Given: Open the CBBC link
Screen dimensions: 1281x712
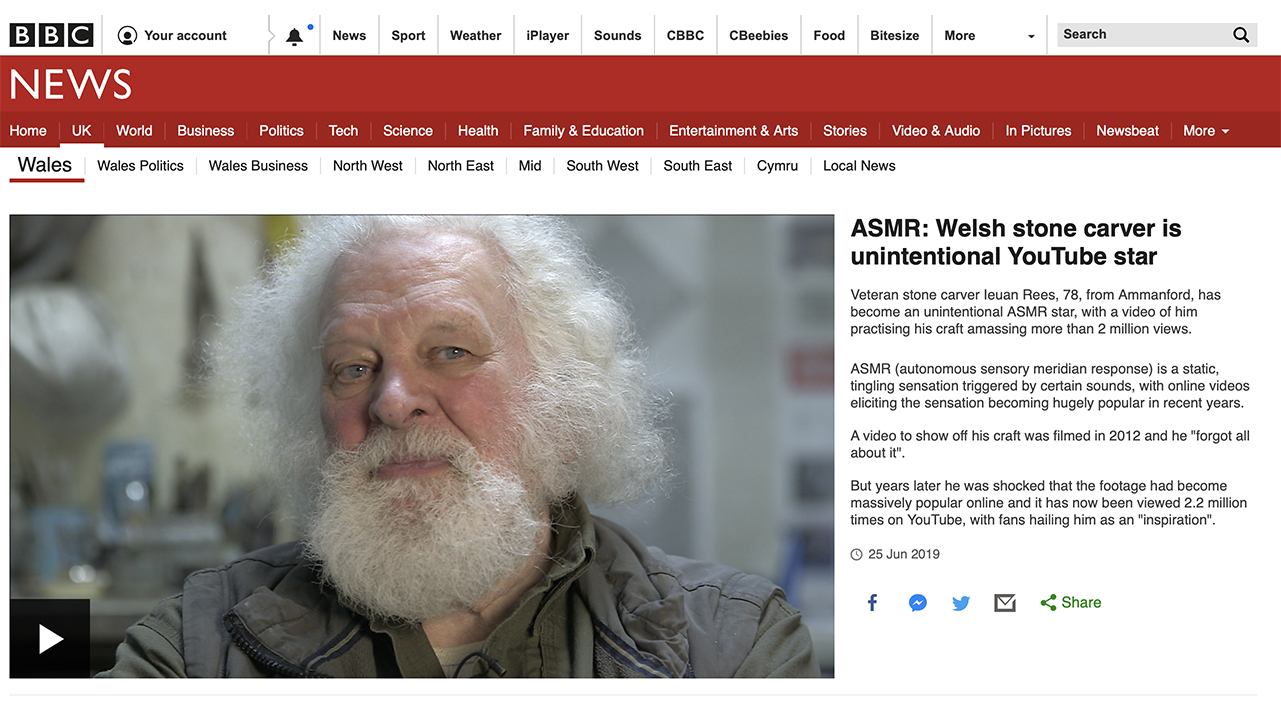Looking at the screenshot, I should (x=685, y=35).
